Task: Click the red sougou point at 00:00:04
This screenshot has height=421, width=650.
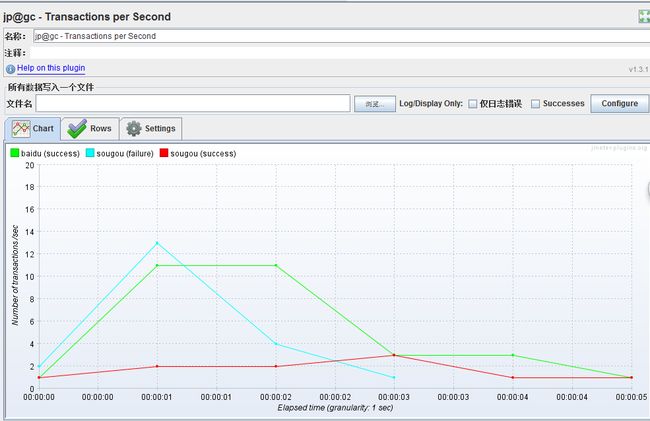Action: coord(513,377)
